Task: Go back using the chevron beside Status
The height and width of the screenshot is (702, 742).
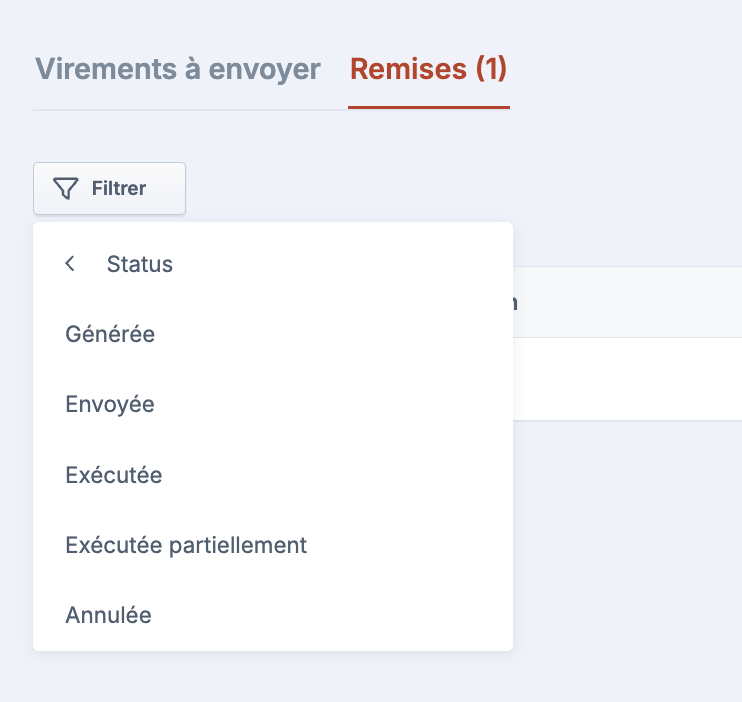Action: 70,264
